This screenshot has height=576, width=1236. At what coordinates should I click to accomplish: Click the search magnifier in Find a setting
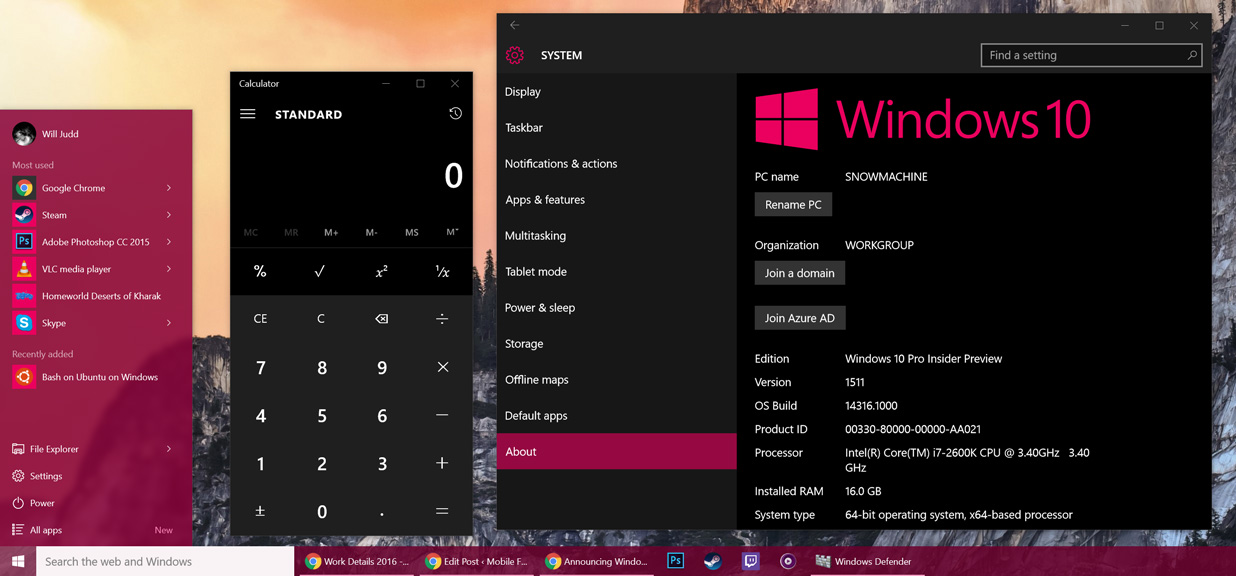pos(1191,55)
